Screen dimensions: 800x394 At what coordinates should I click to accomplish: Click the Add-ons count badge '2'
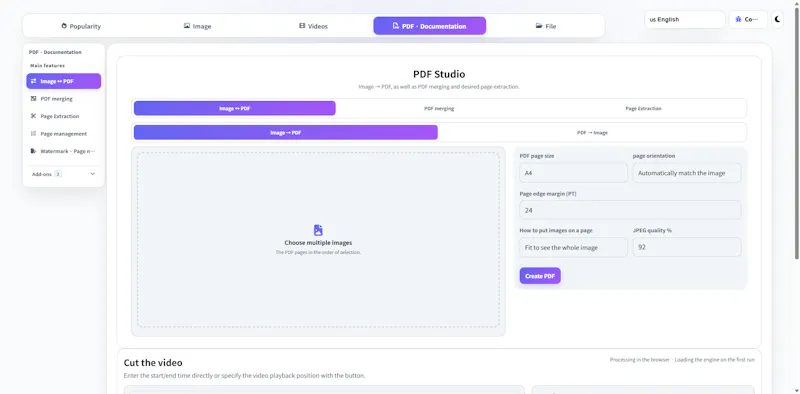(x=58, y=174)
